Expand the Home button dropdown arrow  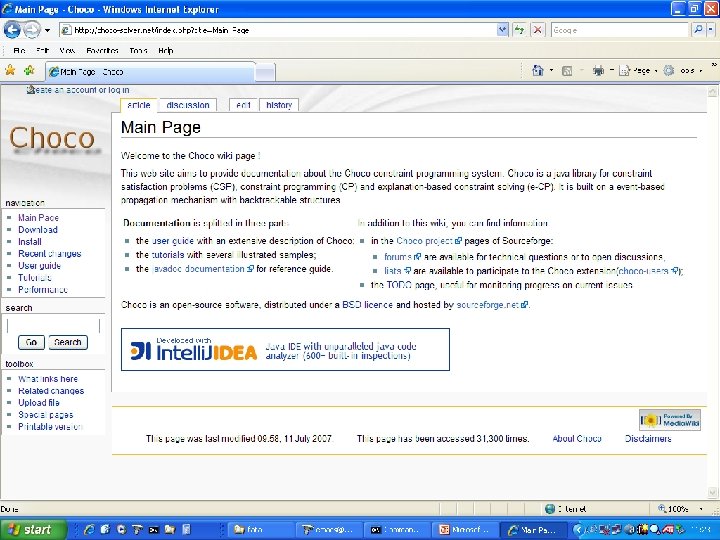click(x=551, y=71)
